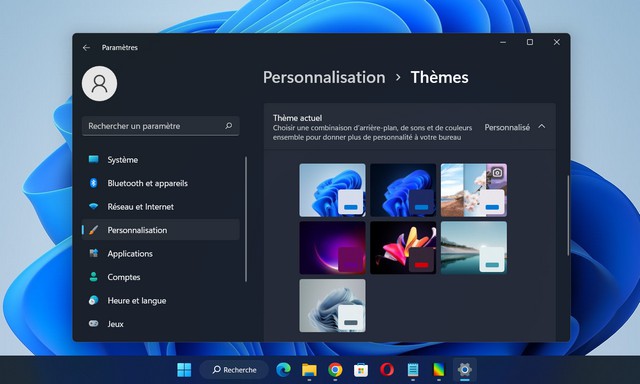Click the breadcrumb chevron separator

point(398,77)
